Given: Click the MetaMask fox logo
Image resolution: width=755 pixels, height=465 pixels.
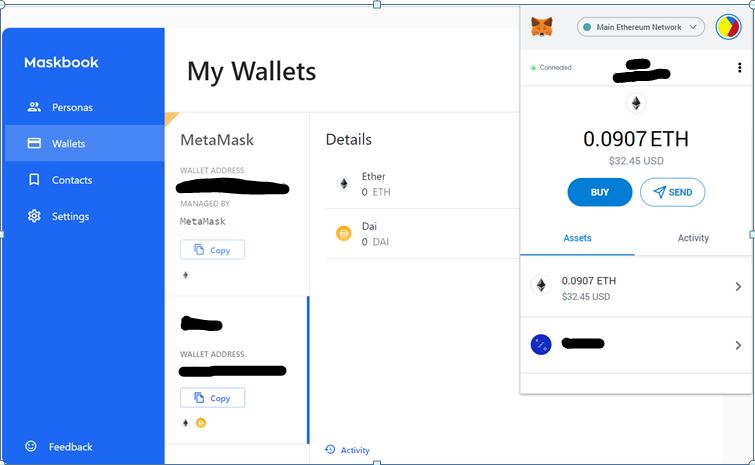Looking at the screenshot, I should click(542, 27).
